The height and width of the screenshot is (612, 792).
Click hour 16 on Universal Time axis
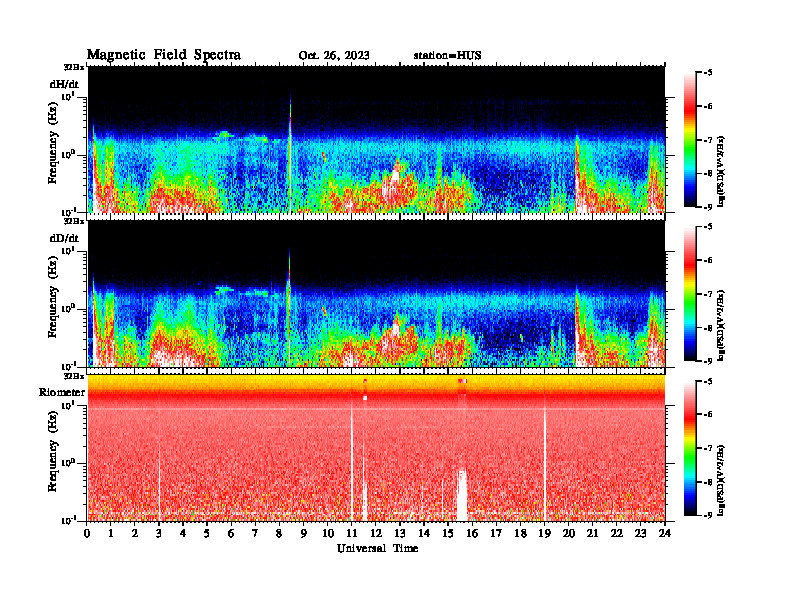[472, 534]
